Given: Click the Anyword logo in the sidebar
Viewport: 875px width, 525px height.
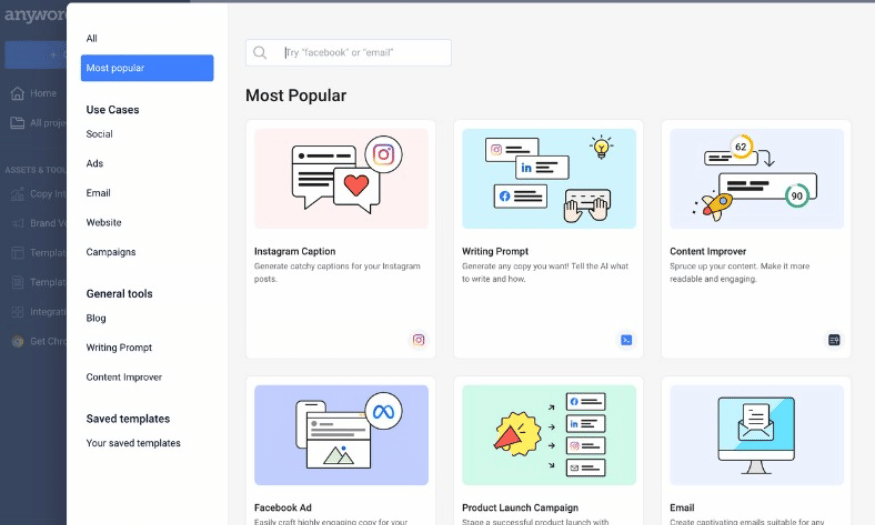Looking at the screenshot, I should click(x=35, y=15).
